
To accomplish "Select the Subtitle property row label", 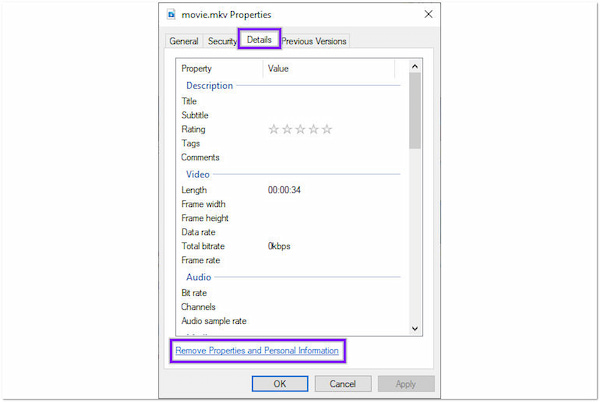I will pyautogui.click(x=195, y=115).
